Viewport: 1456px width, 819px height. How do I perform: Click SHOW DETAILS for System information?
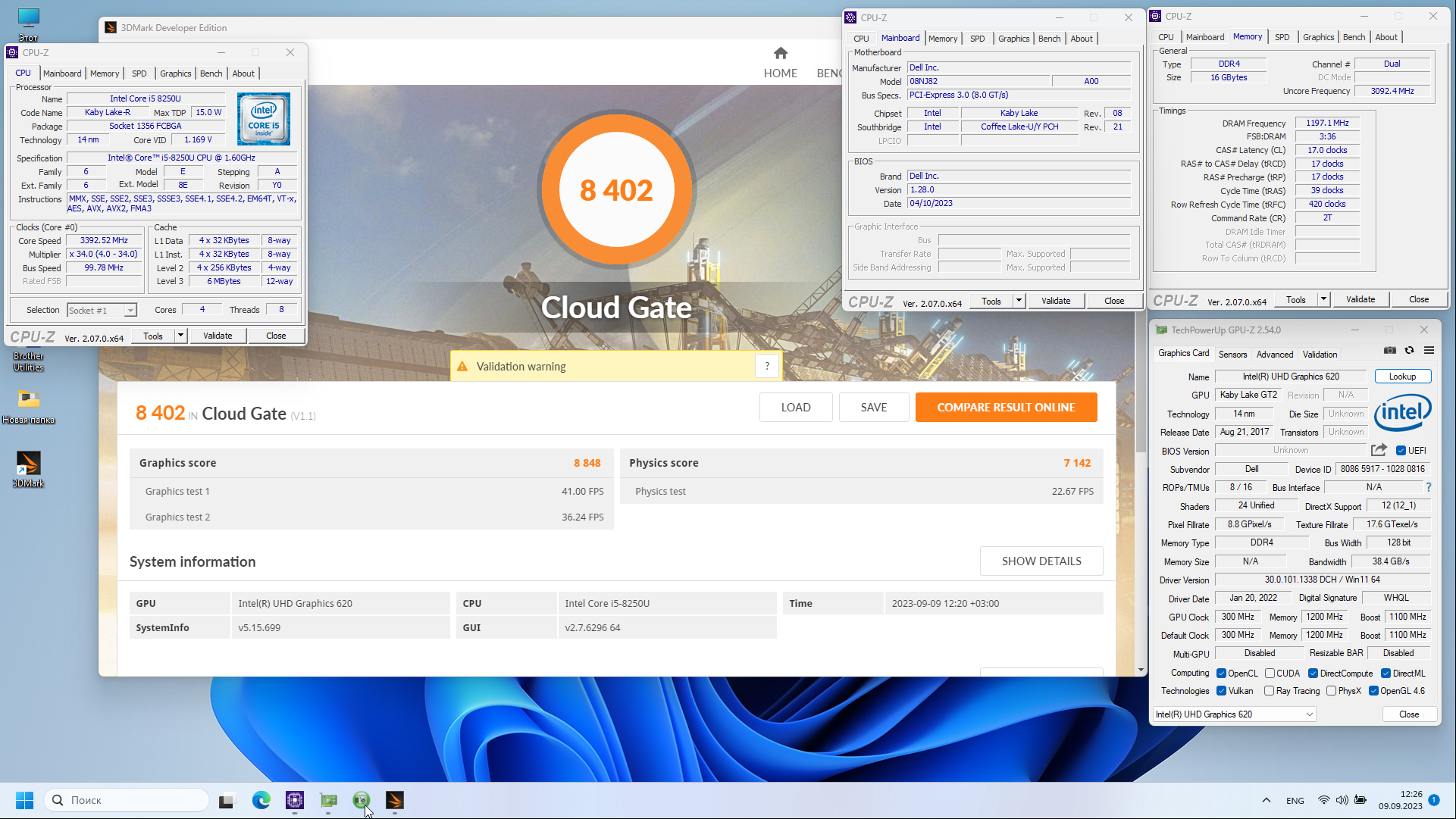pos(1041,561)
